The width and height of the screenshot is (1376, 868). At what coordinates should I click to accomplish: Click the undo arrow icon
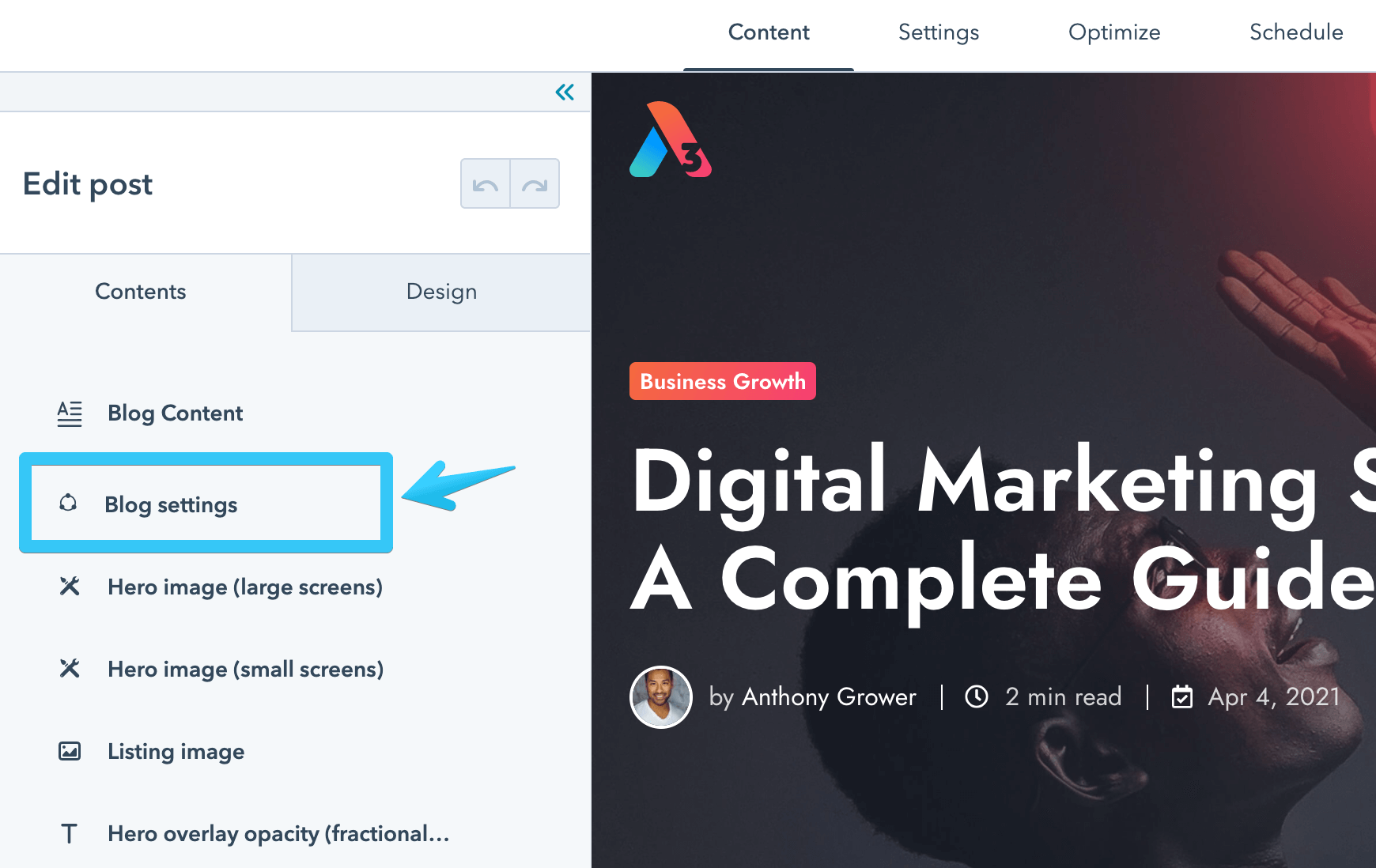[x=485, y=183]
